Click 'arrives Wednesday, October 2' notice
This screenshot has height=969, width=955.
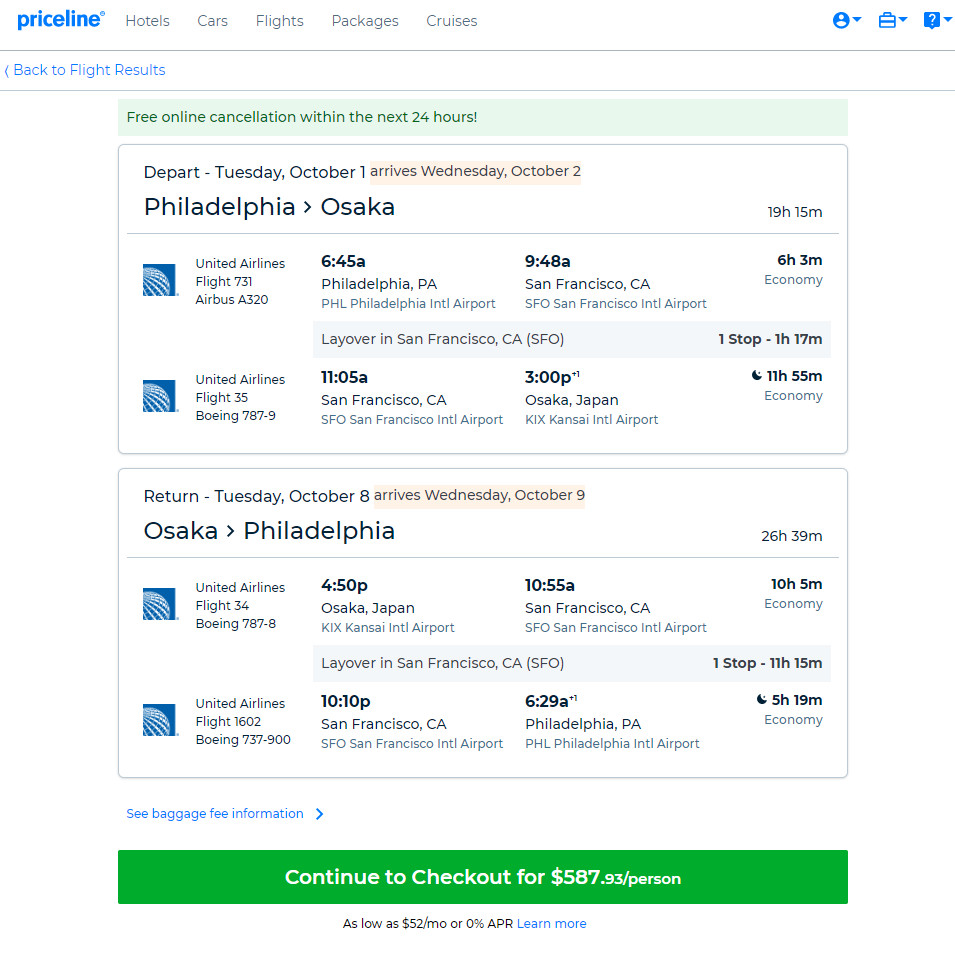[x=475, y=171]
